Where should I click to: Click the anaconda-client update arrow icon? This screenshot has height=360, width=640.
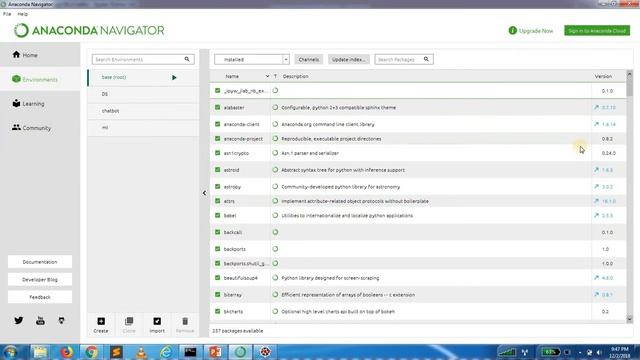(596, 124)
